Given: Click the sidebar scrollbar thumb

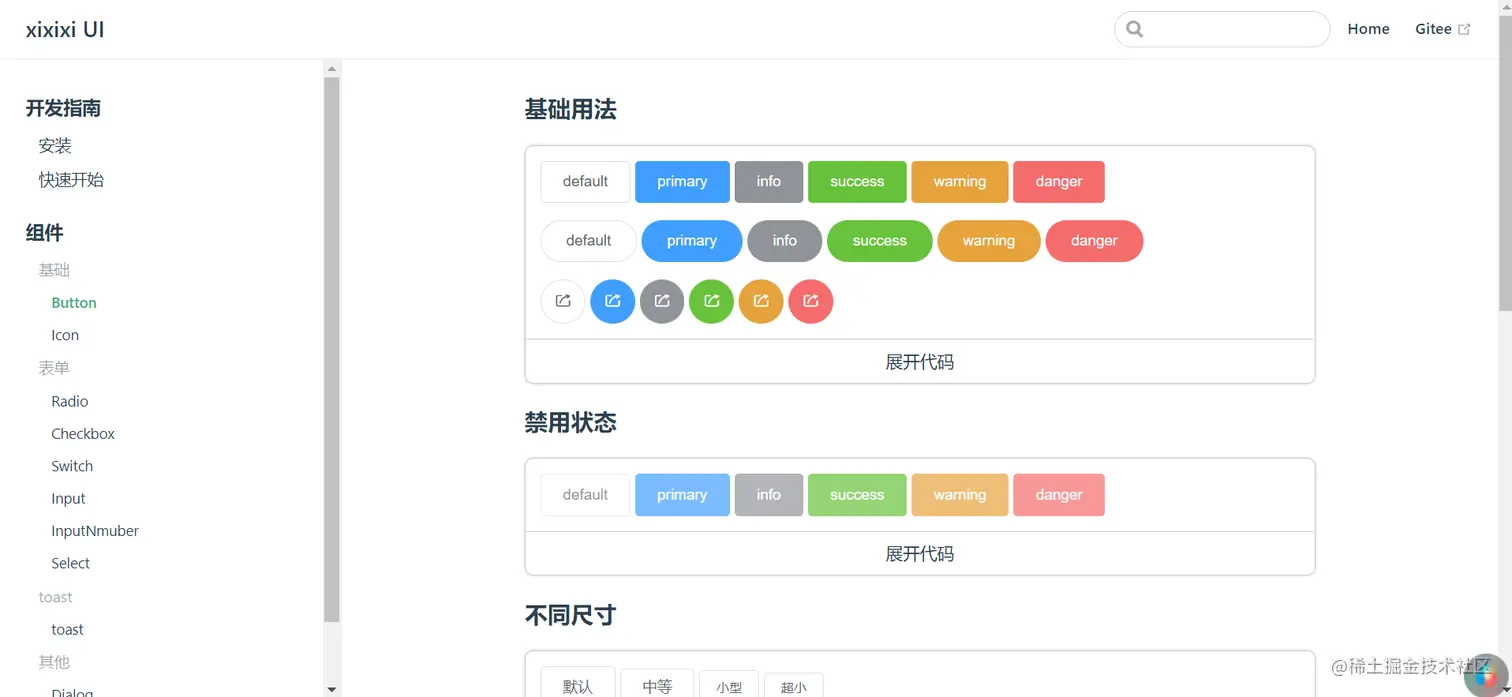Looking at the screenshot, I should click(x=332, y=350).
